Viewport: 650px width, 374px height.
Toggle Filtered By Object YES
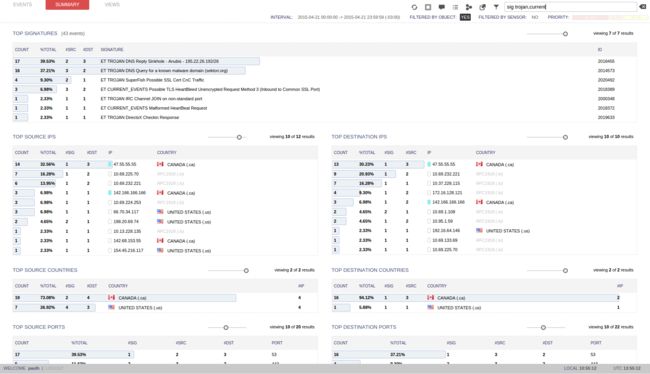coord(465,17)
